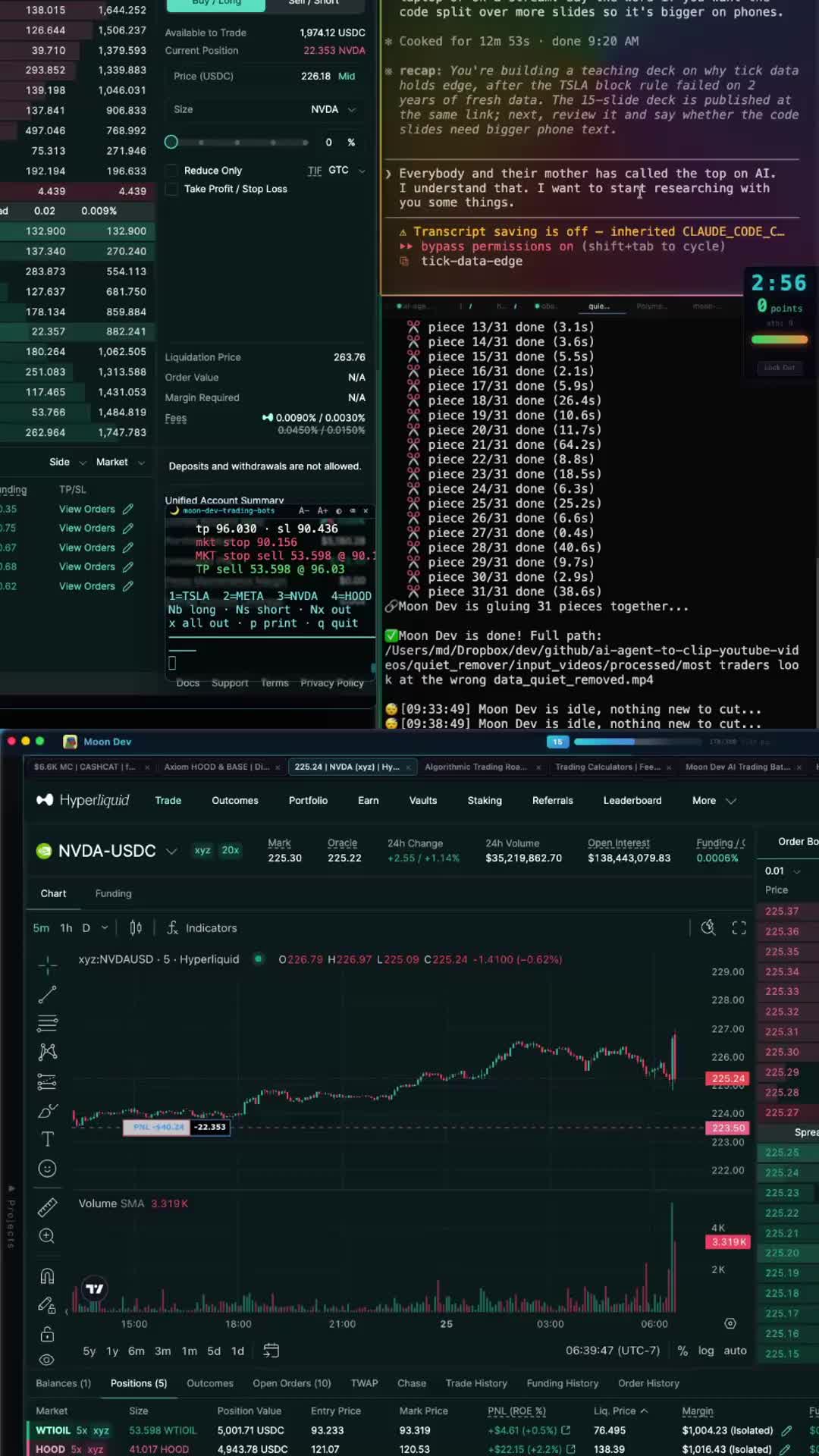
Task: Select the trend line drawing tool
Action: point(47,994)
